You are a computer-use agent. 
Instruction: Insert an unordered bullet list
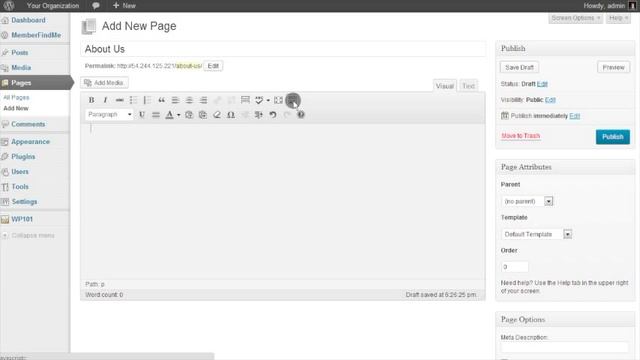133,100
